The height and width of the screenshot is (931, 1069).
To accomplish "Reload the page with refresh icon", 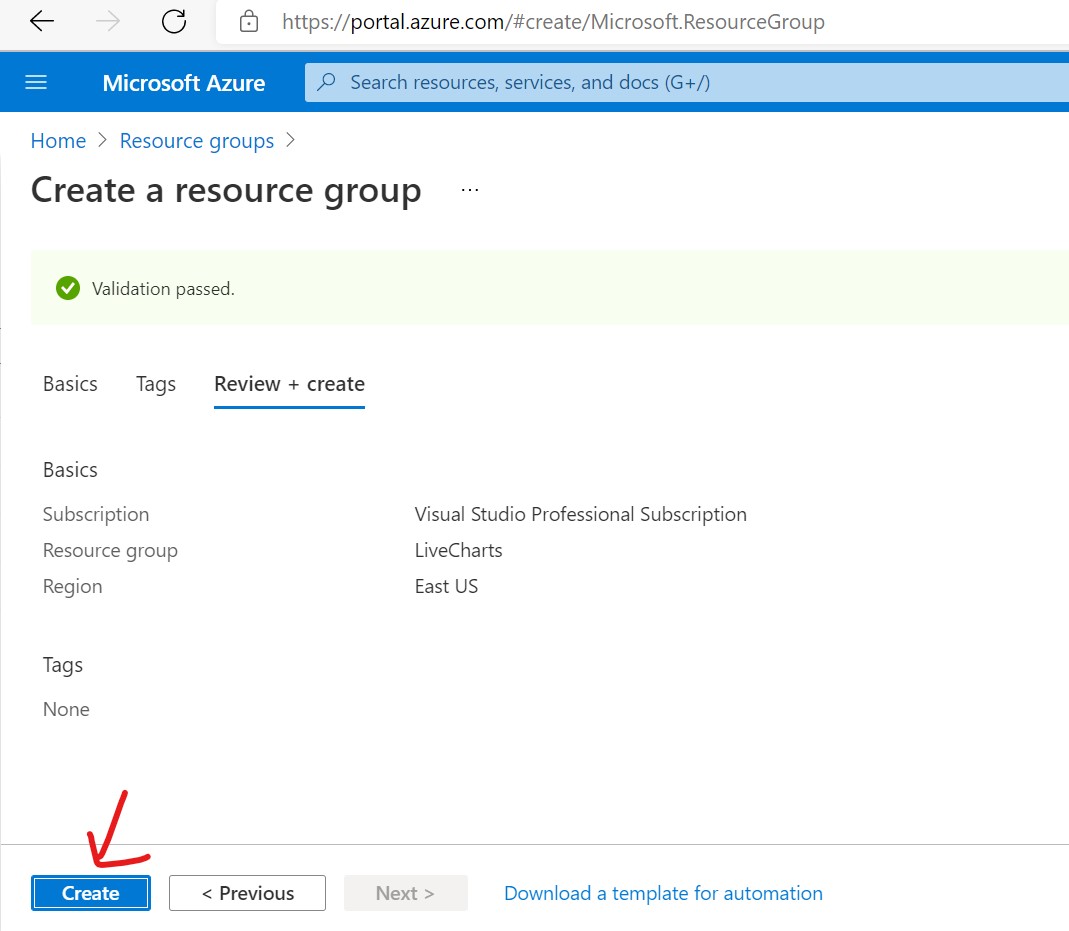I will tap(174, 22).
